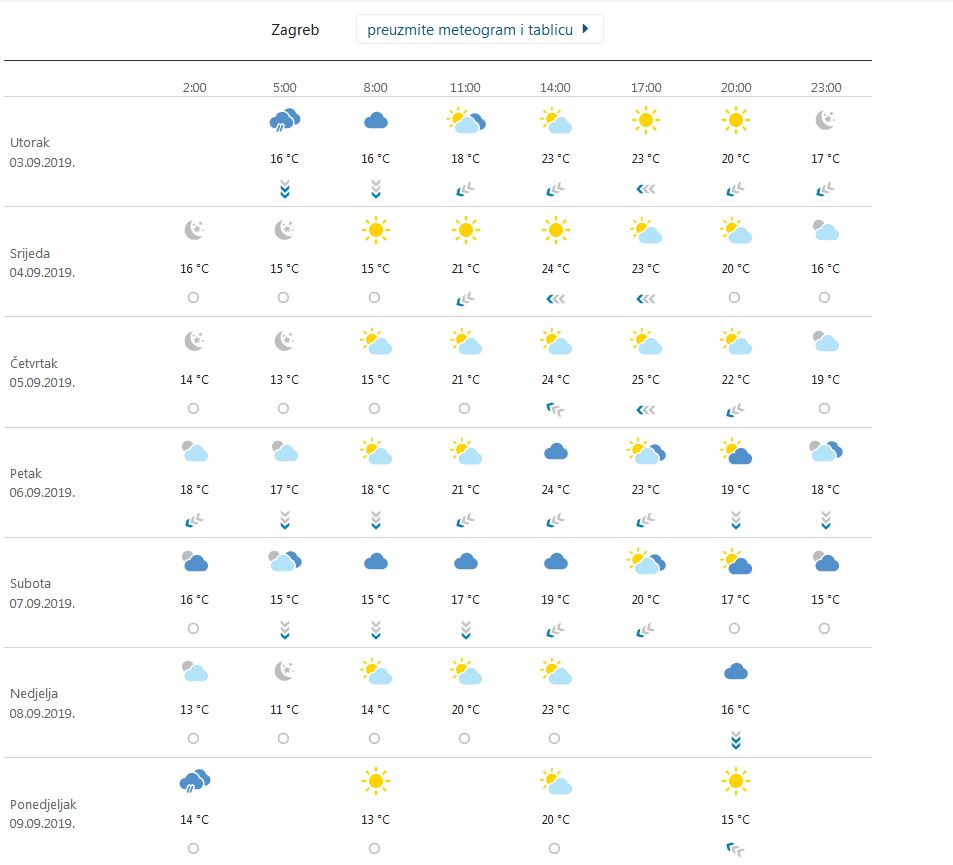Click the moon icon for Četvrtak 2:00
Screen dimensions: 953x865
coord(194,341)
